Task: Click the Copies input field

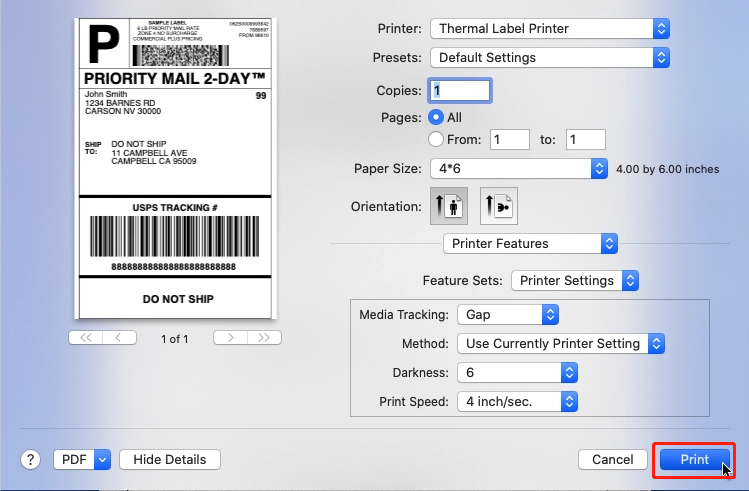Action: coord(460,90)
